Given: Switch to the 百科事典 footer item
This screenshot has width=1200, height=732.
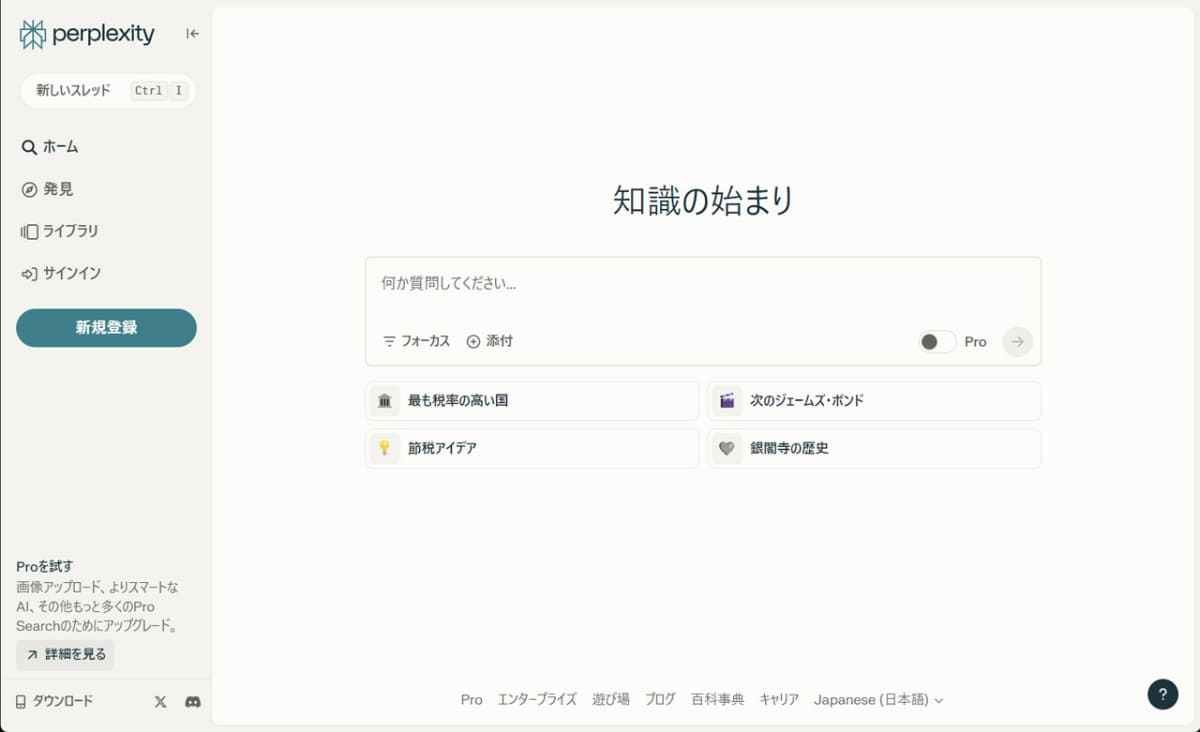Looking at the screenshot, I should click(719, 699).
